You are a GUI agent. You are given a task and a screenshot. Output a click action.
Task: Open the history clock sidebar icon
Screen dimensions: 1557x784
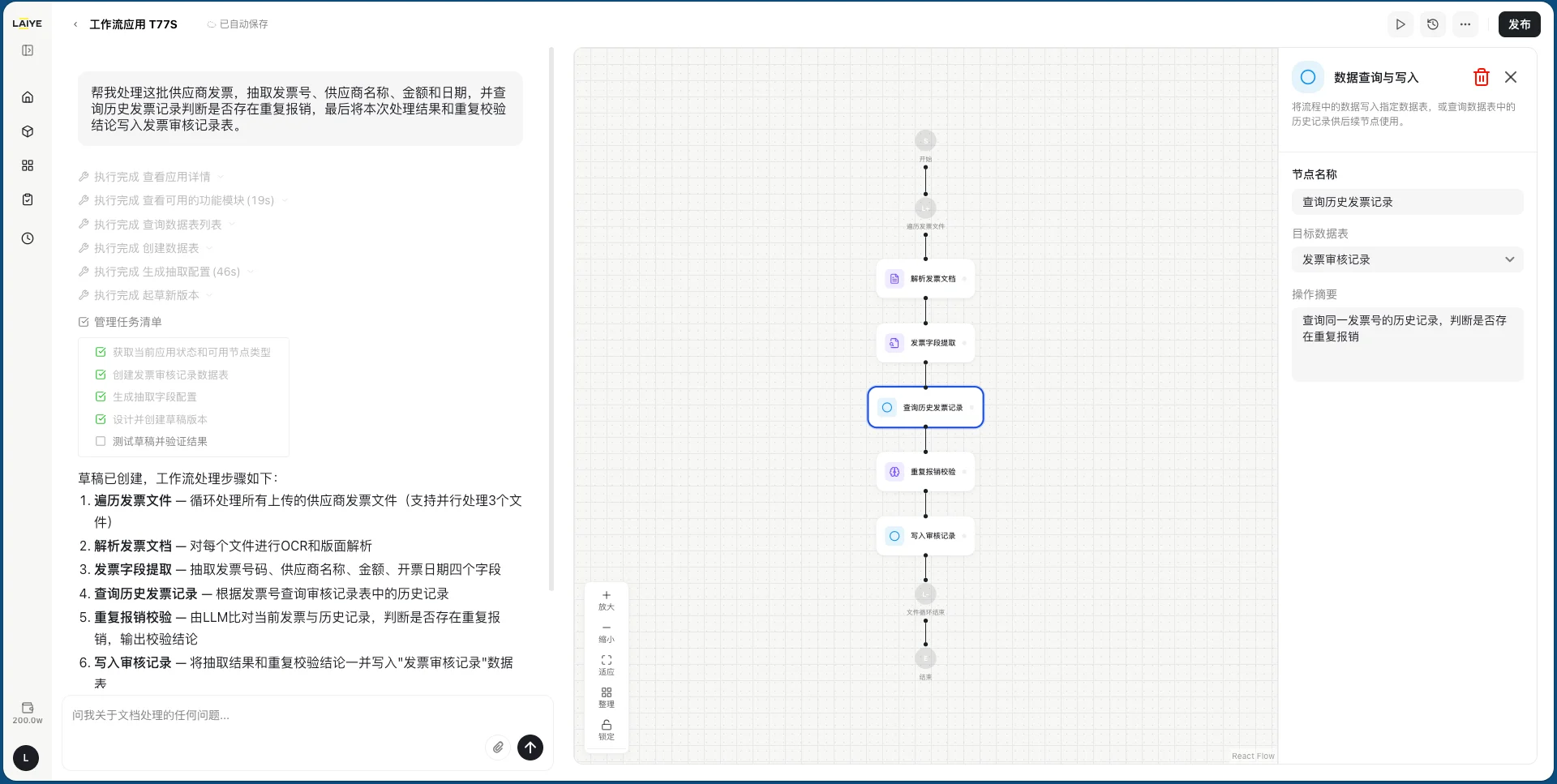pyautogui.click(x=28, y=238)
